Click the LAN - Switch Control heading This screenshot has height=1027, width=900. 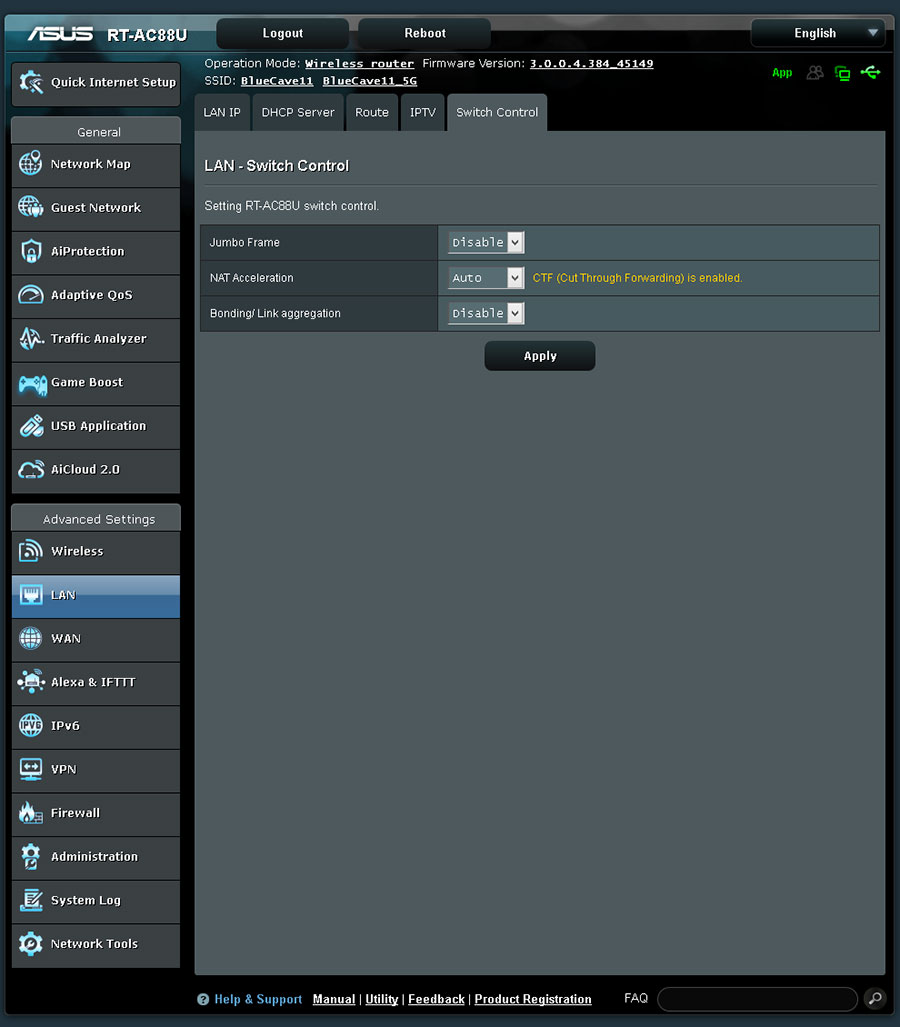point(276,166)
